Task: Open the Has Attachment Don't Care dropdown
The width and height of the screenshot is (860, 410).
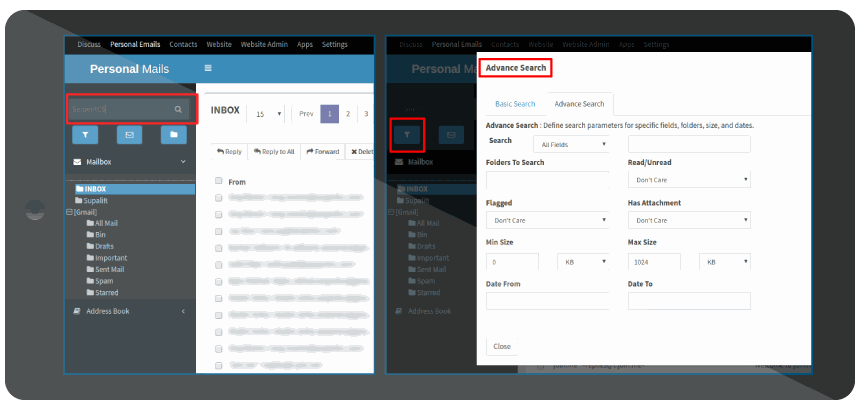Action: point(689,220)
